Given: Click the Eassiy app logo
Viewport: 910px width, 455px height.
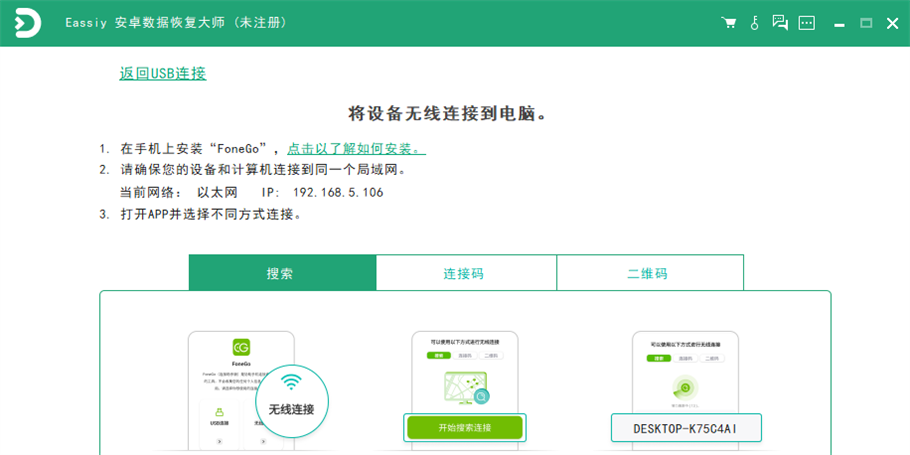Looking at the screenshot, I should tap(27, 23).
